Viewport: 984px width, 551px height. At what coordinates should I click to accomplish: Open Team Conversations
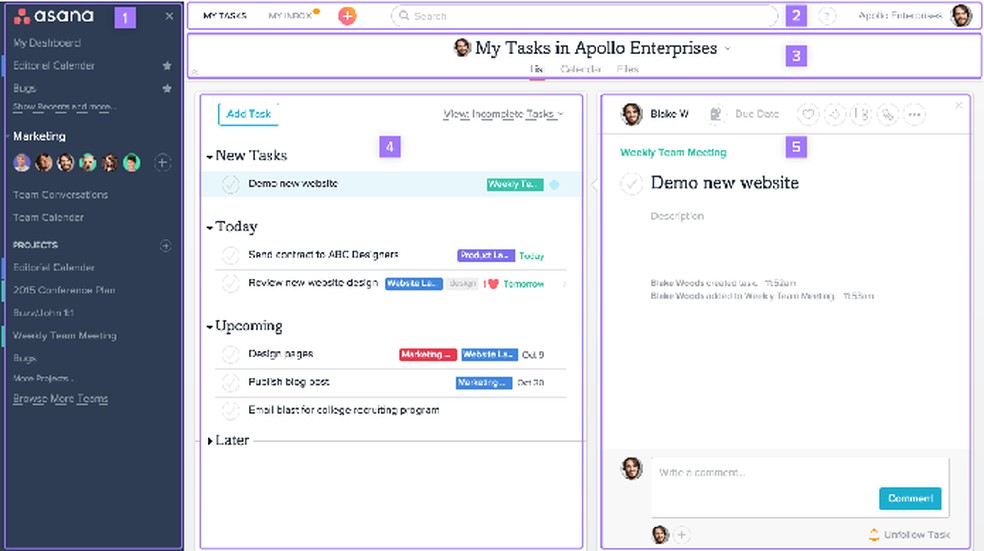coord(60,195)
